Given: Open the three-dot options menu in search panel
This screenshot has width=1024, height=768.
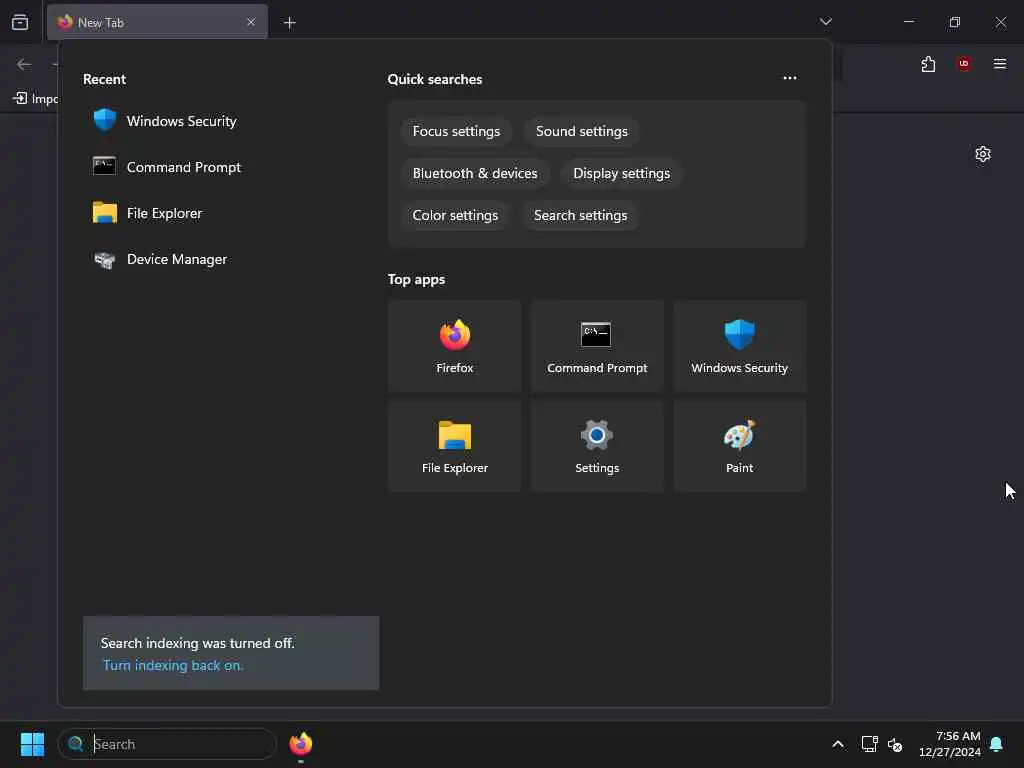Looking at the screenshot, I should 790,78.
